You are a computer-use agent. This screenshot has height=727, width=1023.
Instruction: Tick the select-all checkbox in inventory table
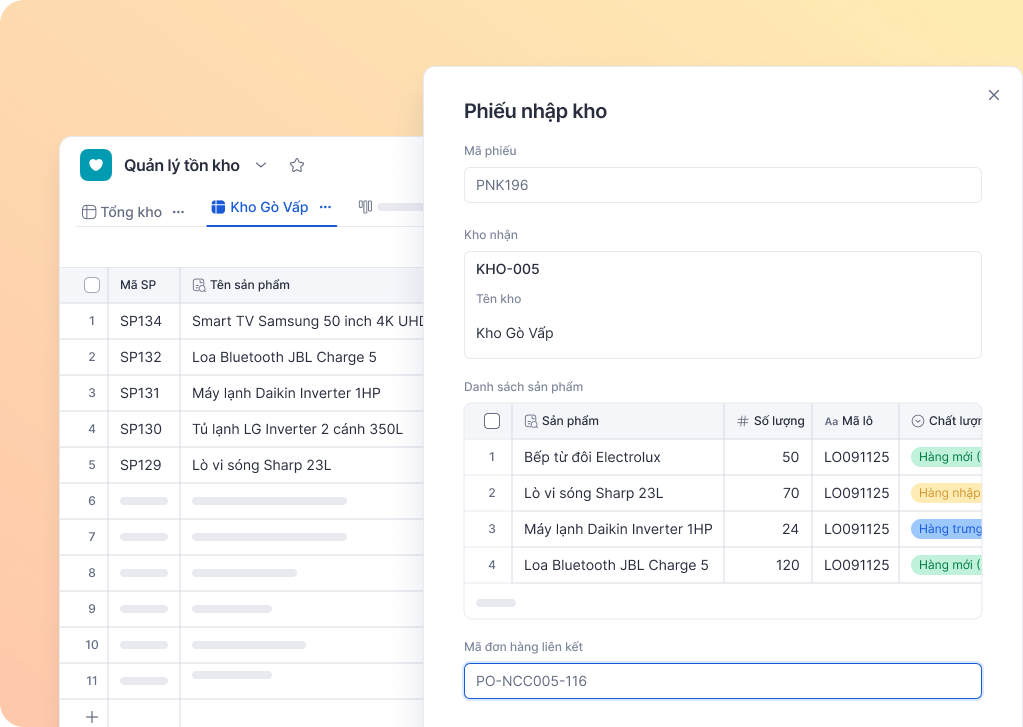(92, 285)
